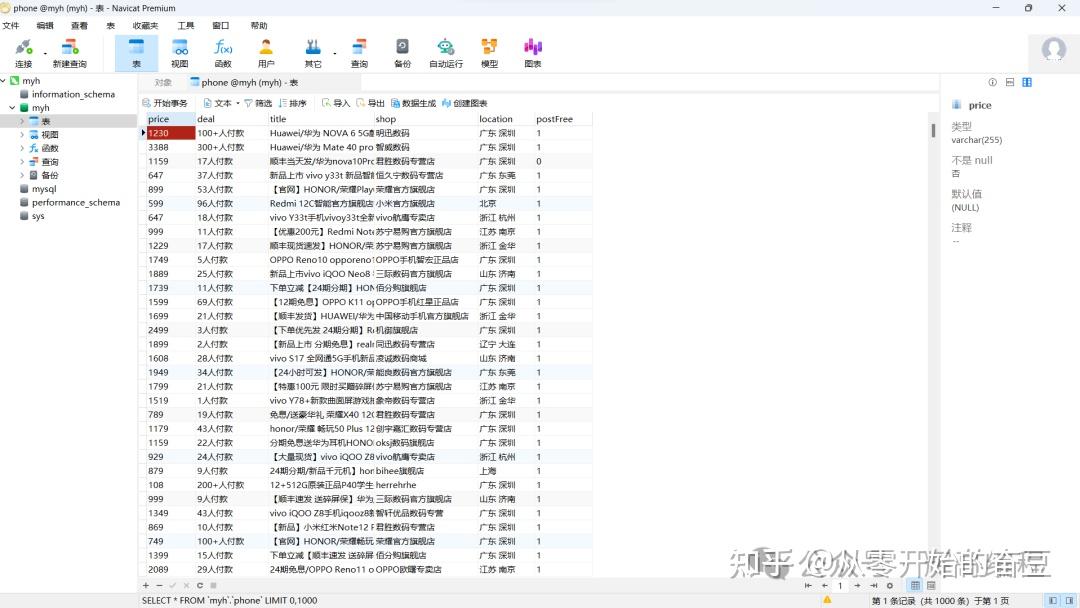Viewport: 1080px width, 608px height.
Task: Expand the 查询 queries tree node
Action: click(x=22, y=161)
